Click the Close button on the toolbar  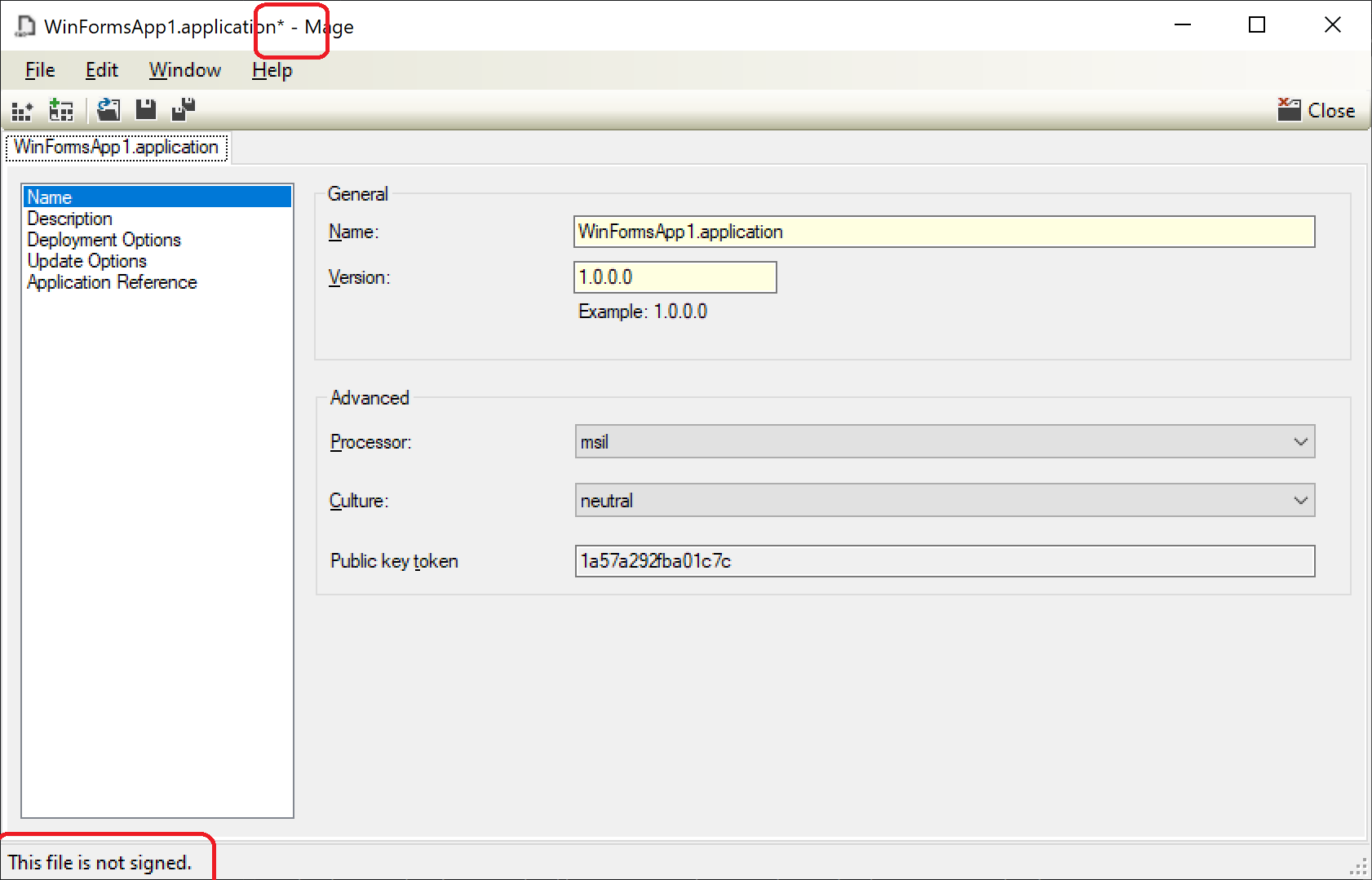coord(1333,109)
